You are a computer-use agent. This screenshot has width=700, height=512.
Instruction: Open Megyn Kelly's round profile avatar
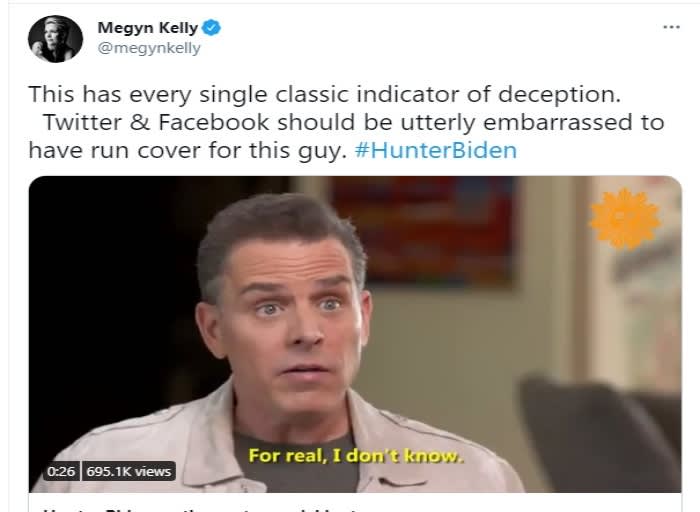[x=55, y=39]
